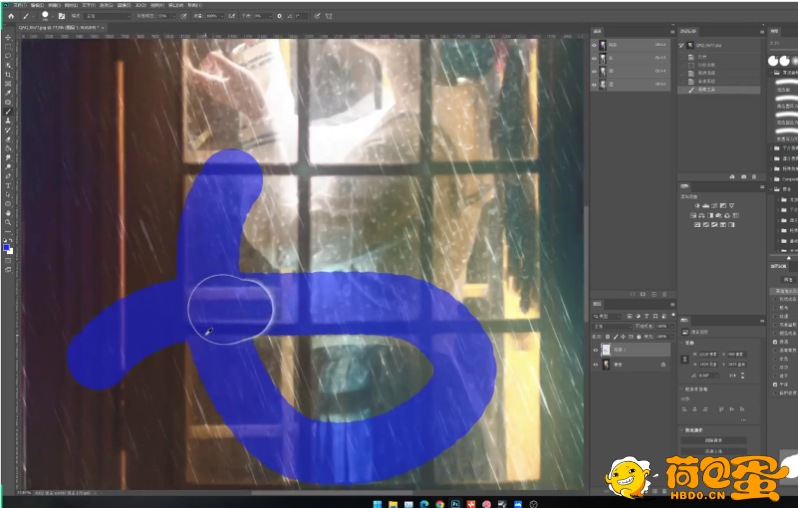This screenshot has width=798, height=508.
Task: Open the 滤镜 (Filter) menu
Action: 124,5
